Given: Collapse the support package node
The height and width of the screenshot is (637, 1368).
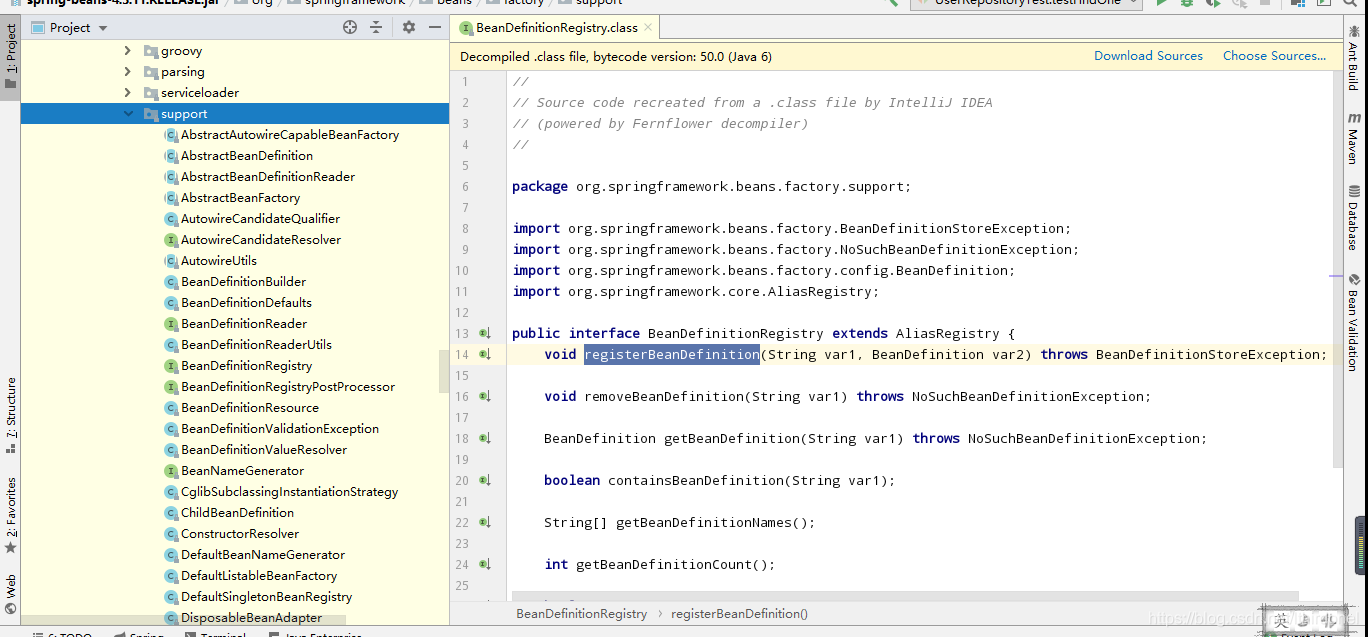Looking at the screenshot, I should [x=127, y=114].
